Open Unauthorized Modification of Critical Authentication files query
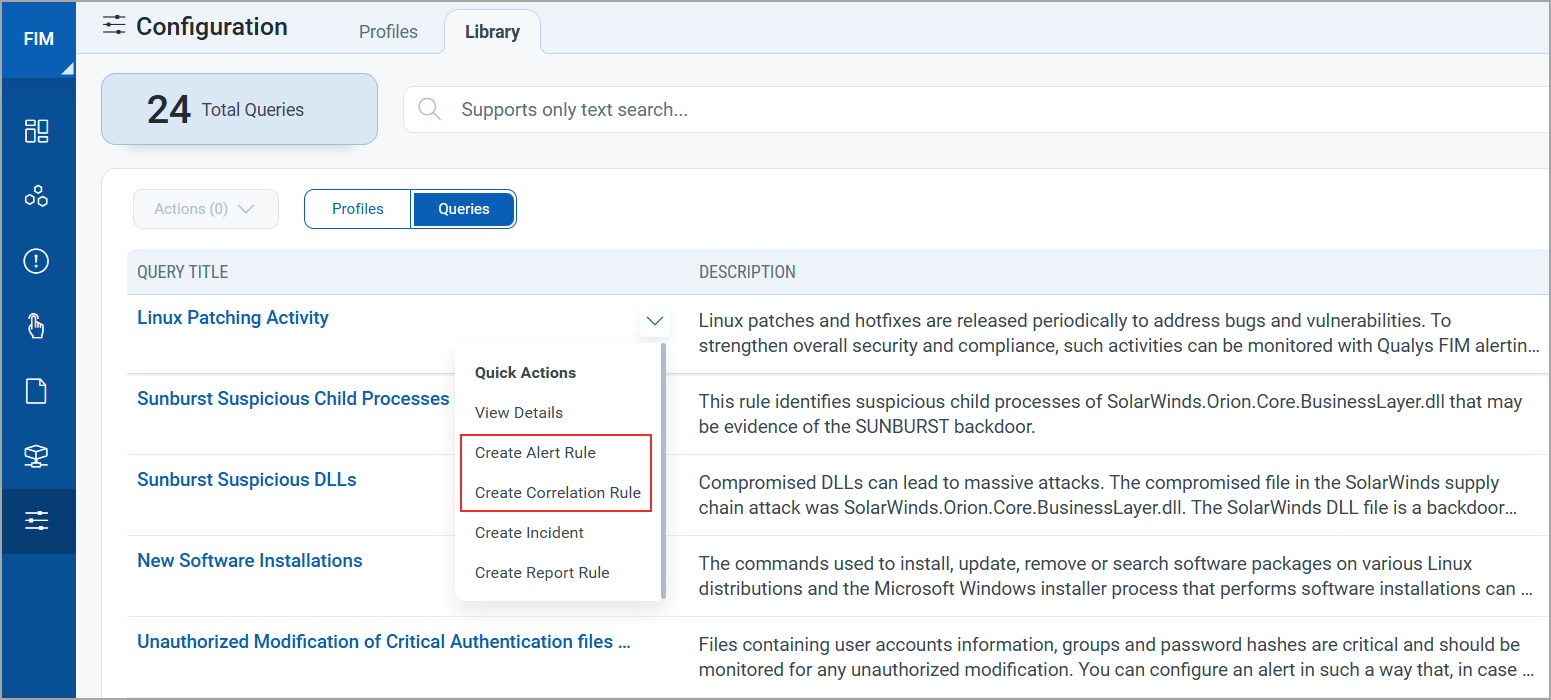This screenshot has width=1551, height=700. pos(384,642)
